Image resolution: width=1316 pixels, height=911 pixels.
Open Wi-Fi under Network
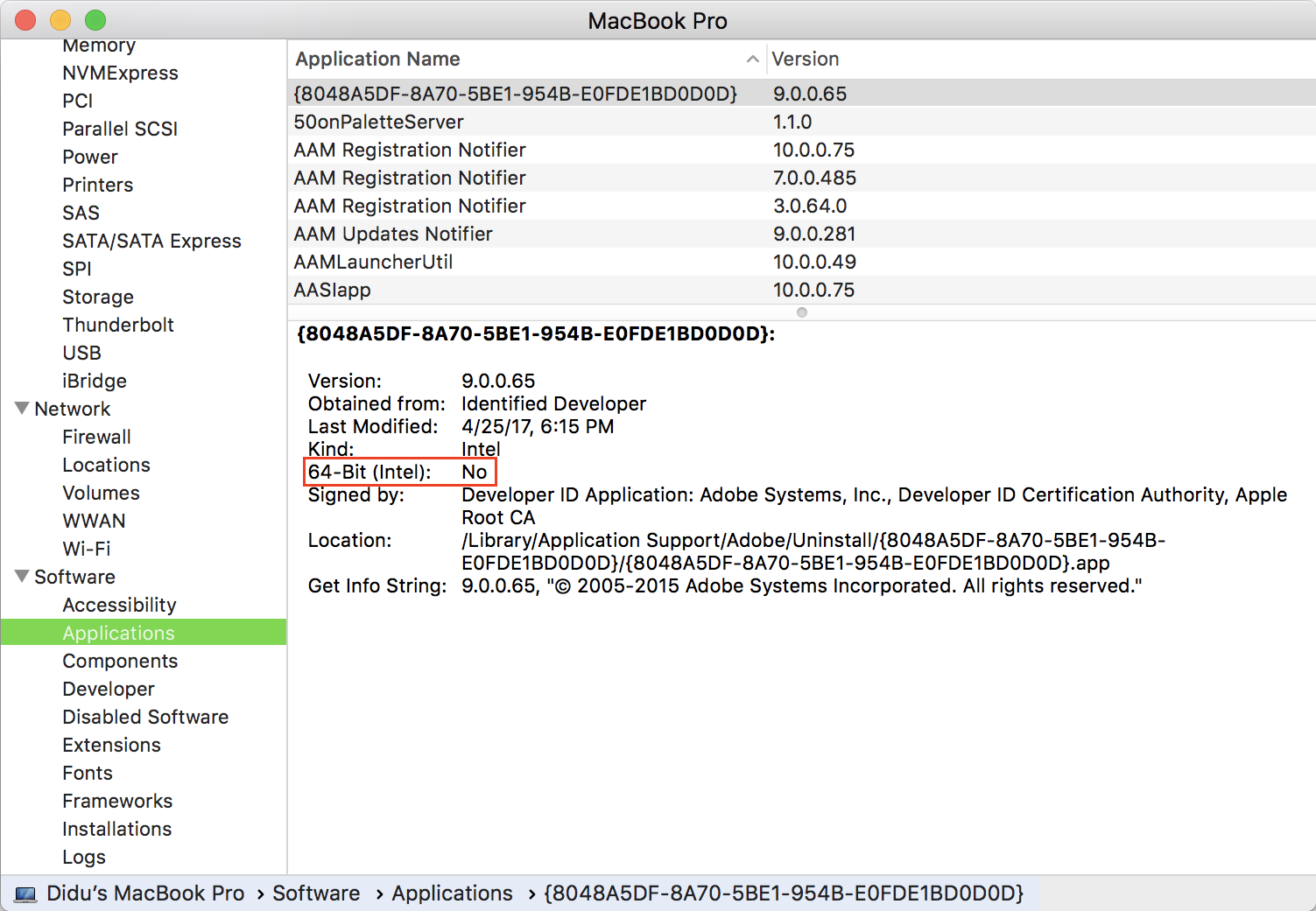86,549
